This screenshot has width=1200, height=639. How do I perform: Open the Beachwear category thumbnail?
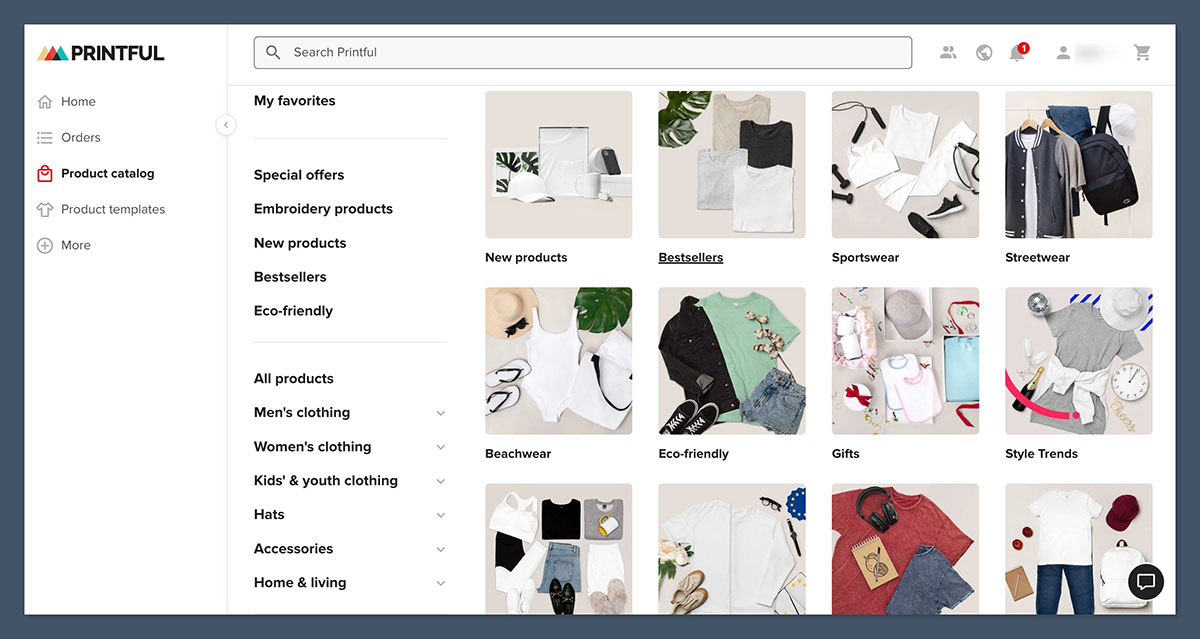tap(558, 361)
